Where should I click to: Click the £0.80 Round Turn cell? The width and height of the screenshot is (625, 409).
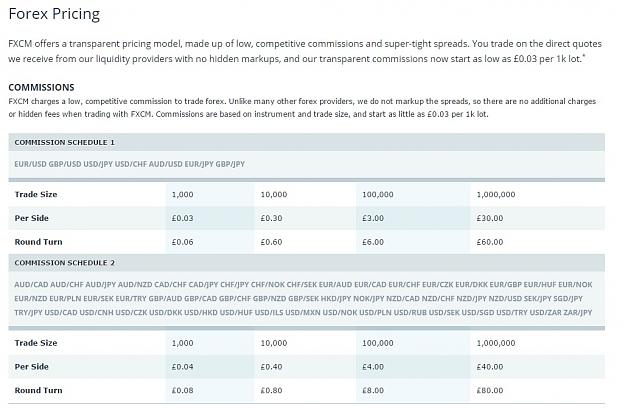[x=271, y=390]
